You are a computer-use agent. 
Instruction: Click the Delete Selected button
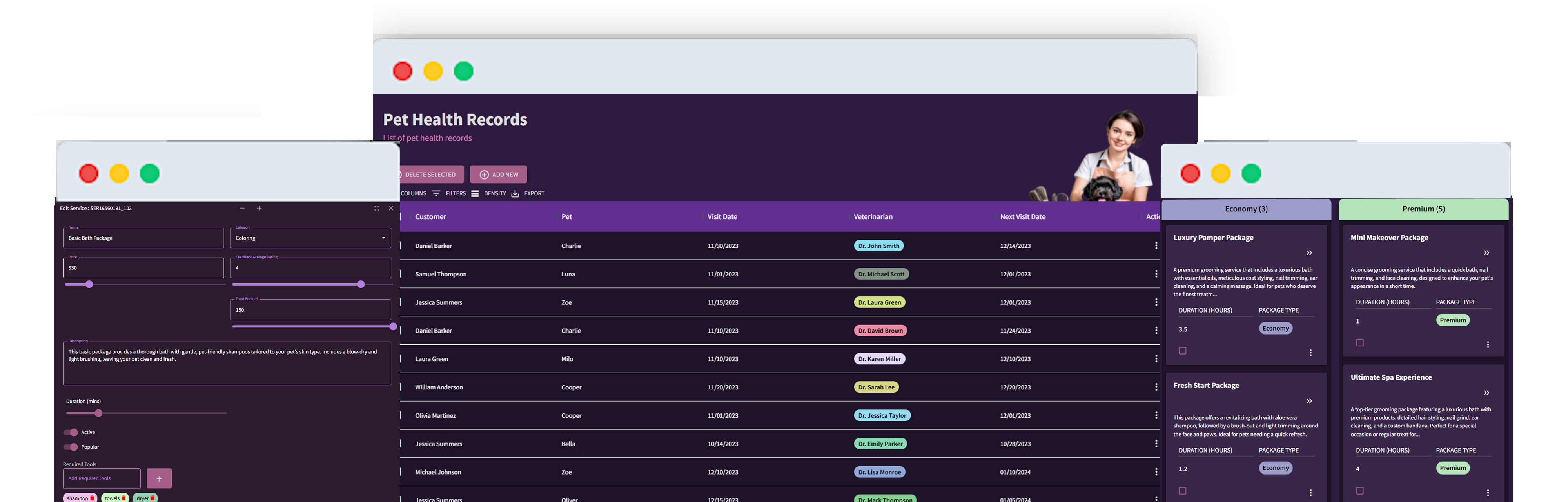pos(430,175)
